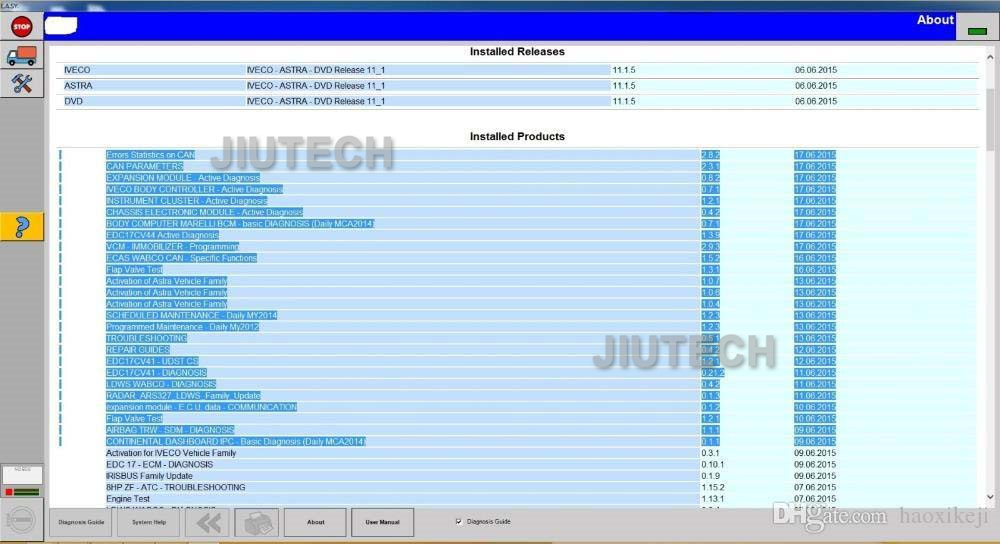This screenshot has height=544, width=1000.
Task: Select 'EDC17CV41 - UDST CS' row
Action: coord(517,362)
